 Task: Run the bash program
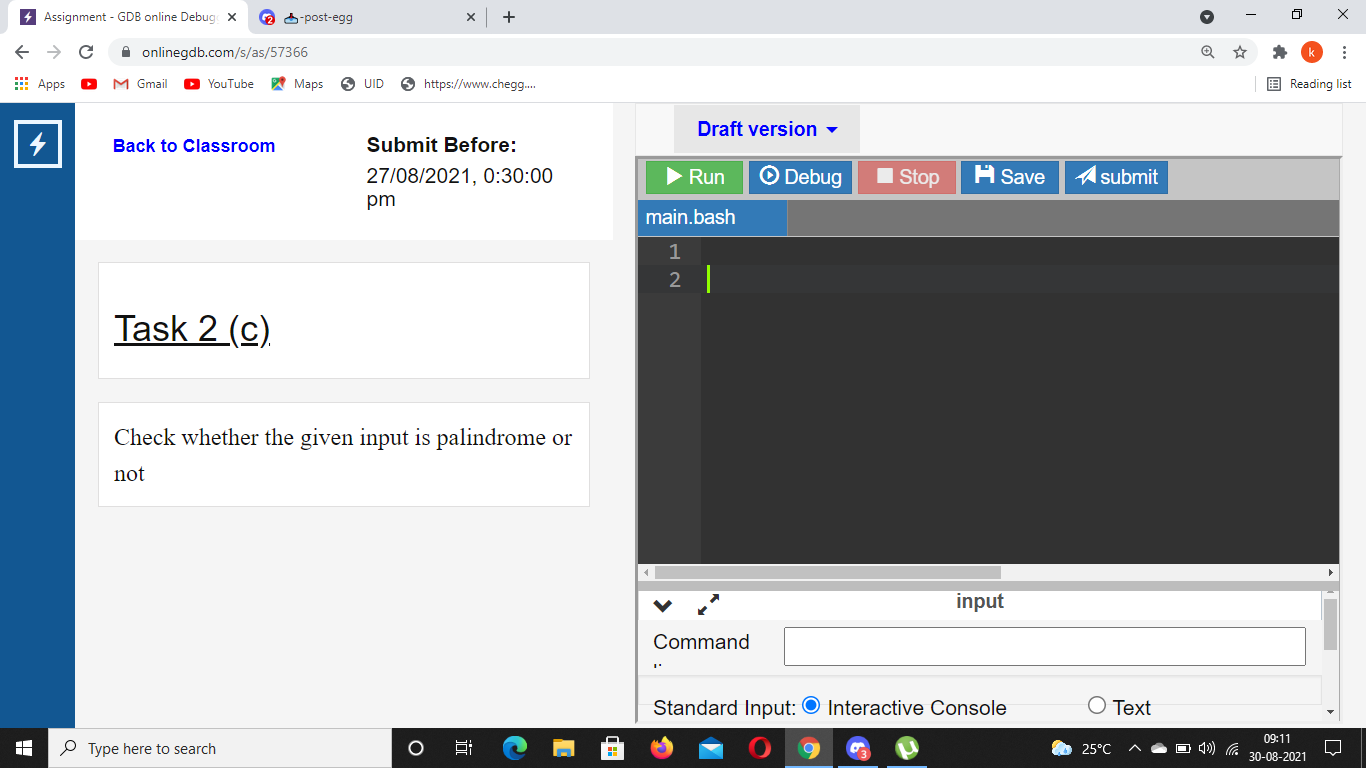tap(693, 177)
